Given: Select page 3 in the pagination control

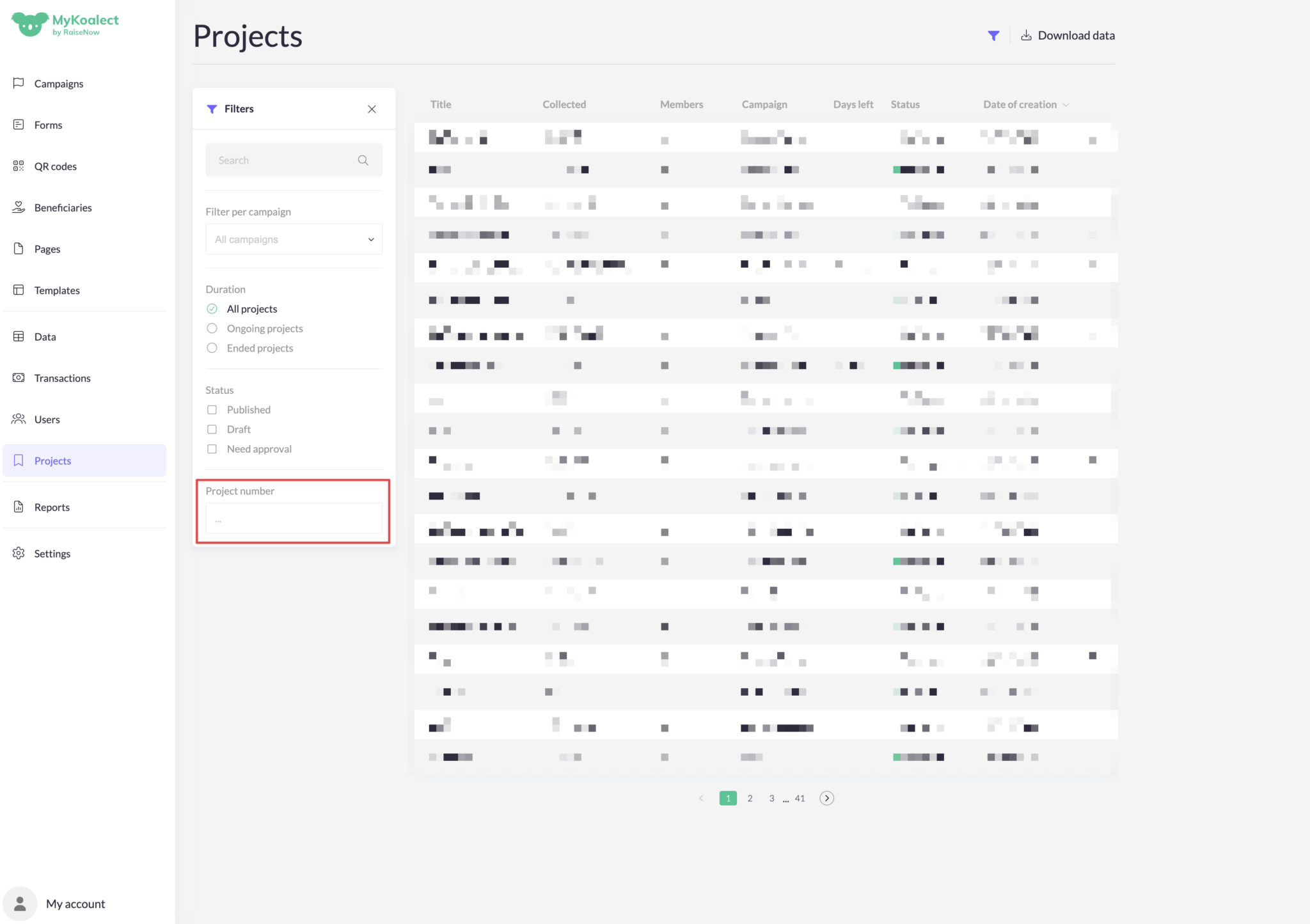Looking at the screenshot, I should point(771,797).
